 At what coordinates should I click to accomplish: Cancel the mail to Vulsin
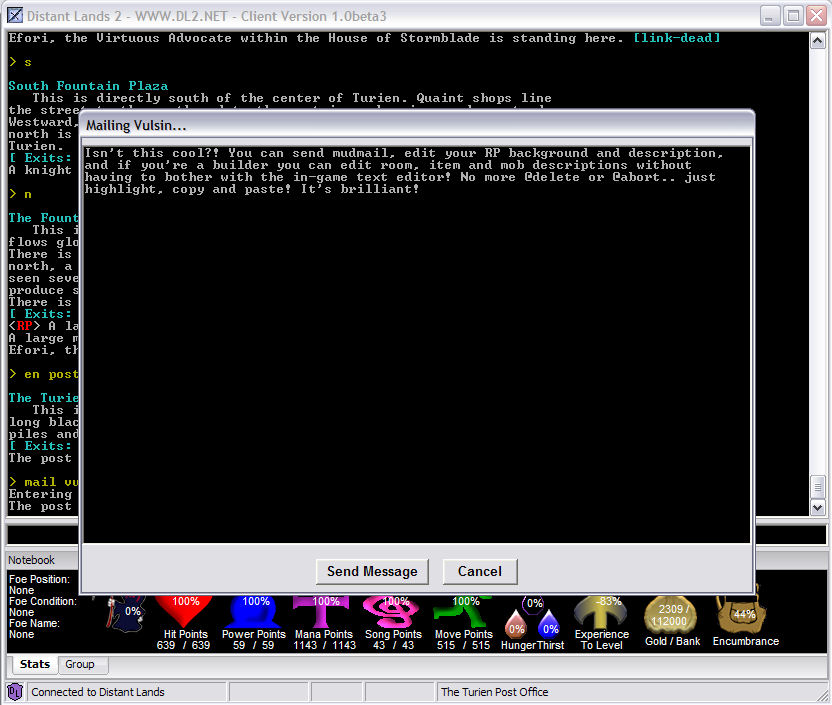click(479, 571)
